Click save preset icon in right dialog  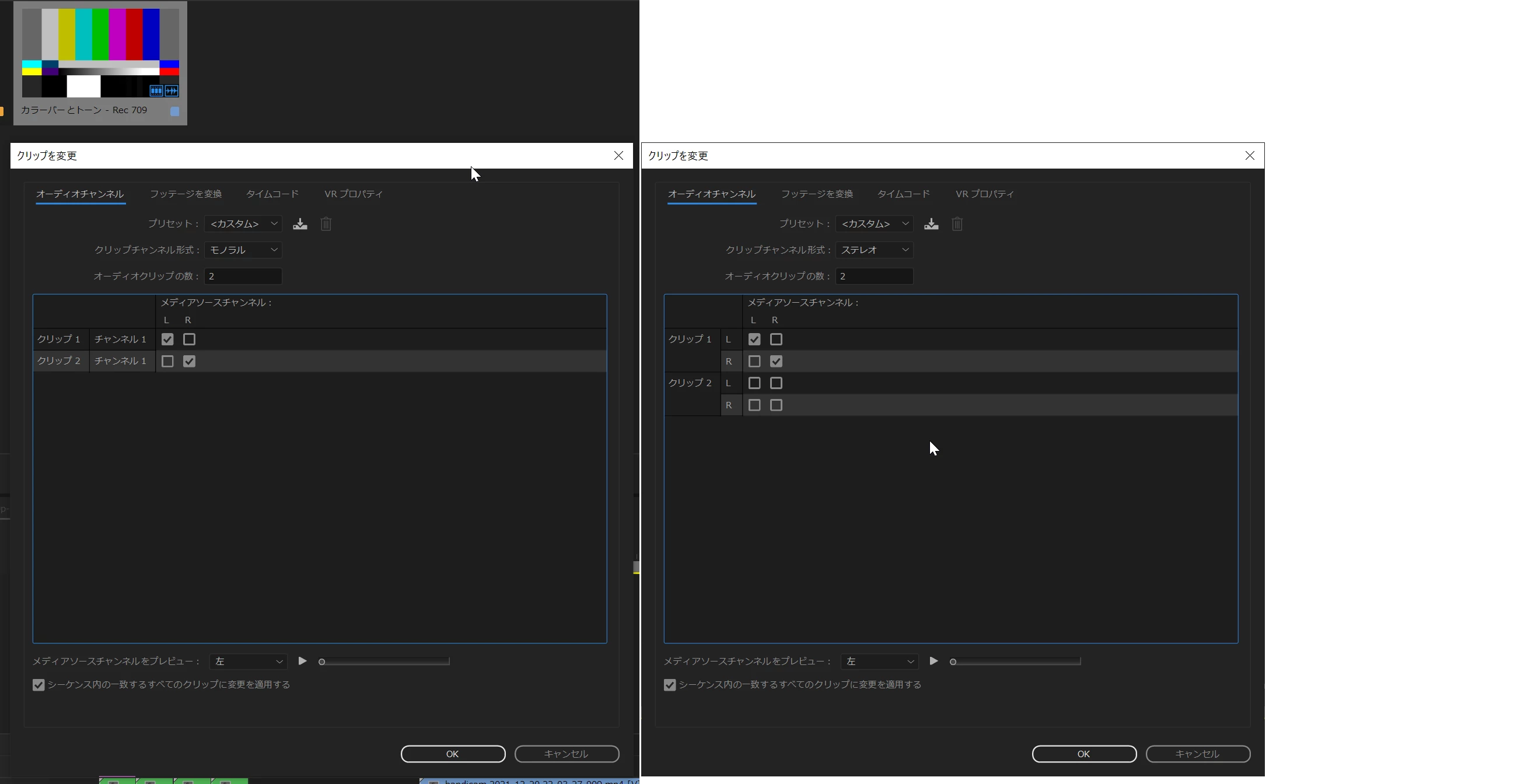pos(931,224)
